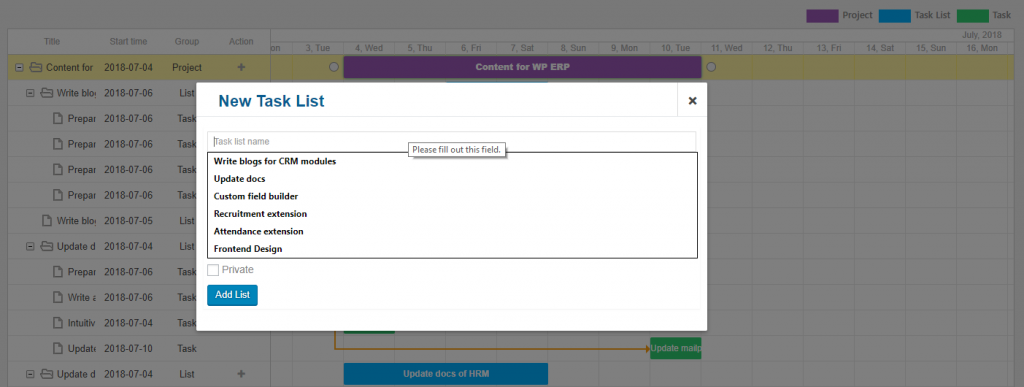The image size is (1024, 387).
Task: Click link circle right of 'Content for WP ERP' bar
Action: click(x=712, y=67)
